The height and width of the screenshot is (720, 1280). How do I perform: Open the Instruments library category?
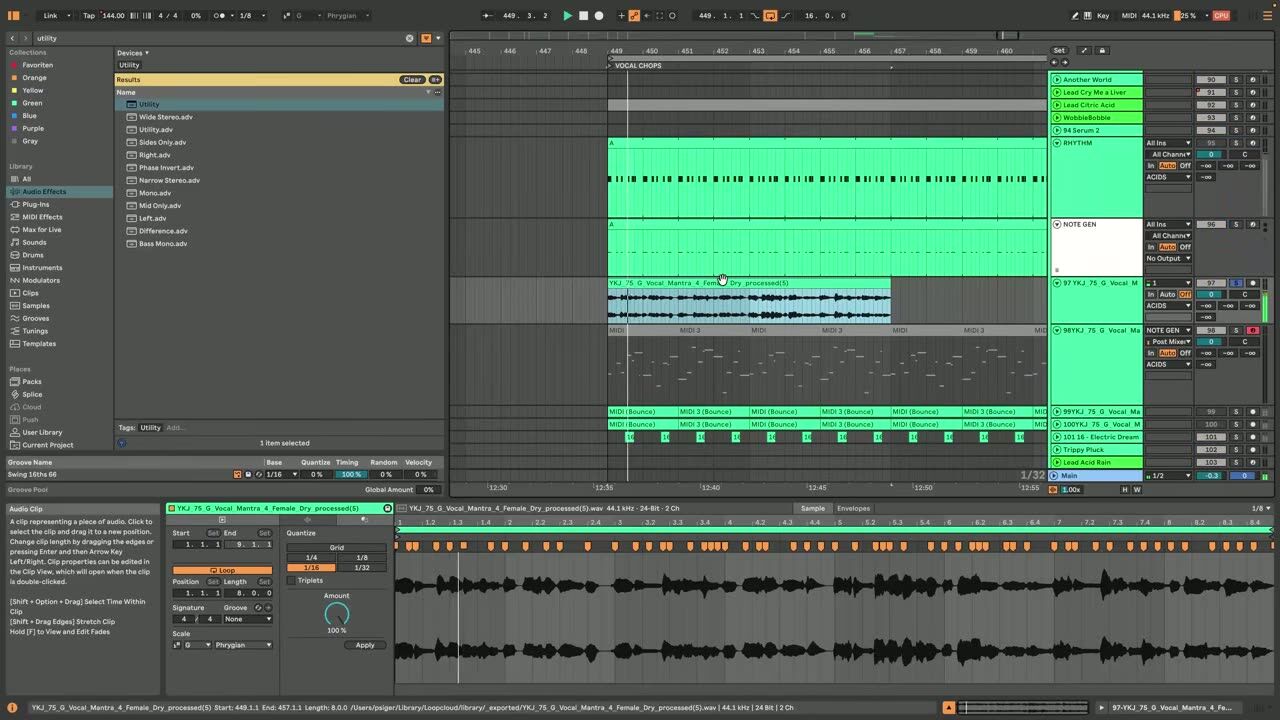tap(42, 268)
